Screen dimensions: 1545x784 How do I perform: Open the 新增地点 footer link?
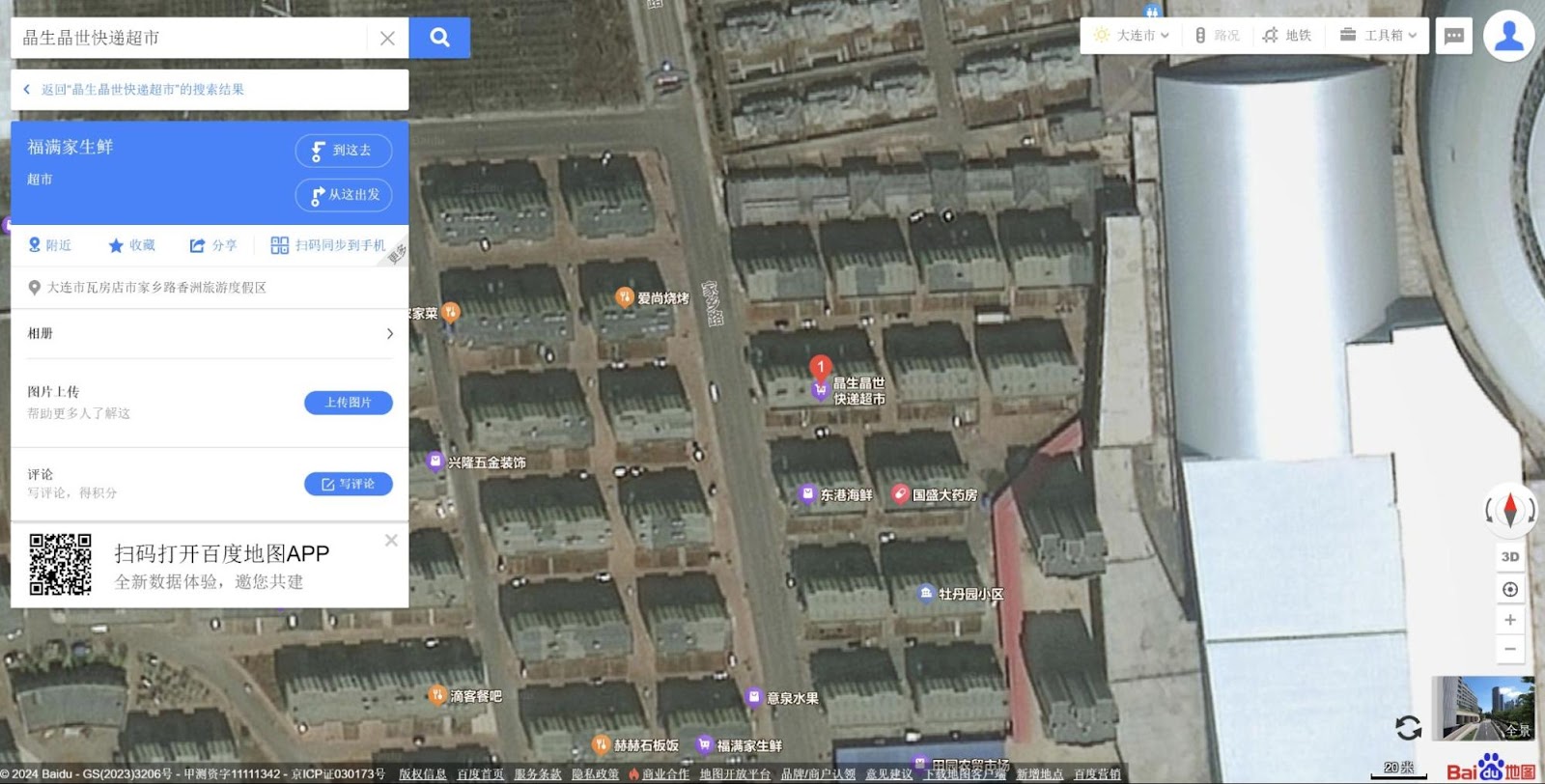(1039, 774)
